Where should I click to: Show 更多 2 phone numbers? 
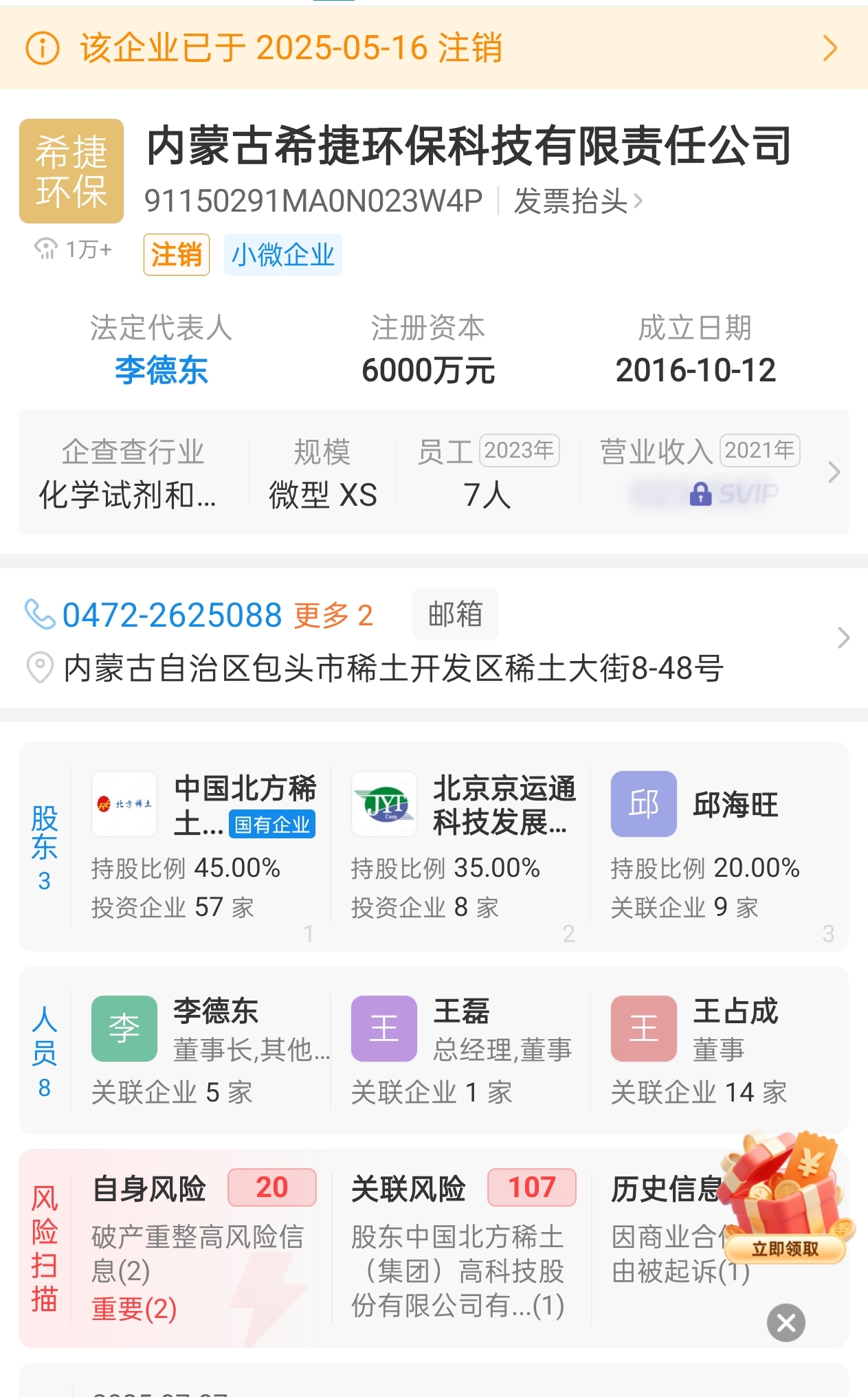coord(333,615)
